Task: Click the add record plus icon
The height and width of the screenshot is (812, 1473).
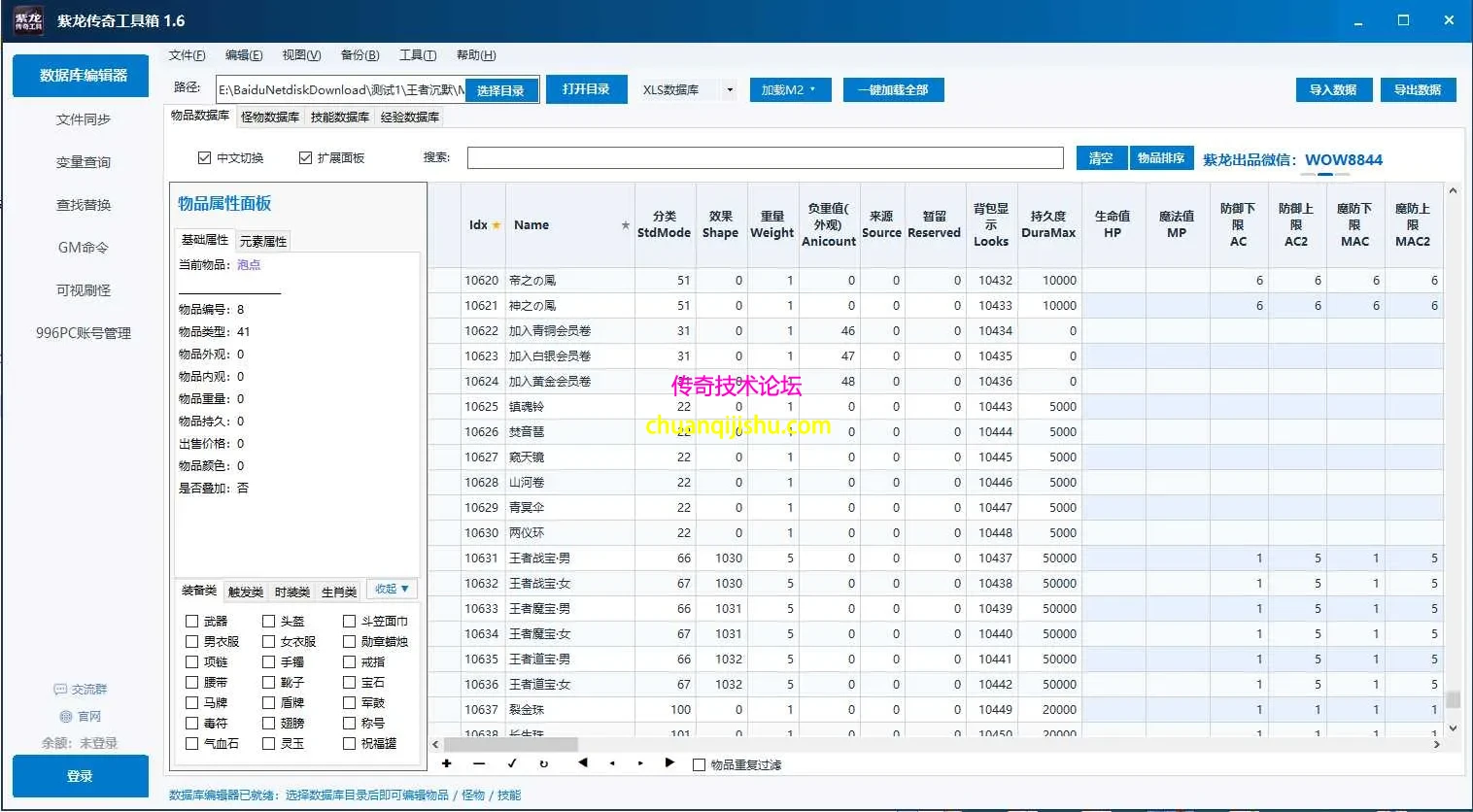Action: point(447,763)
